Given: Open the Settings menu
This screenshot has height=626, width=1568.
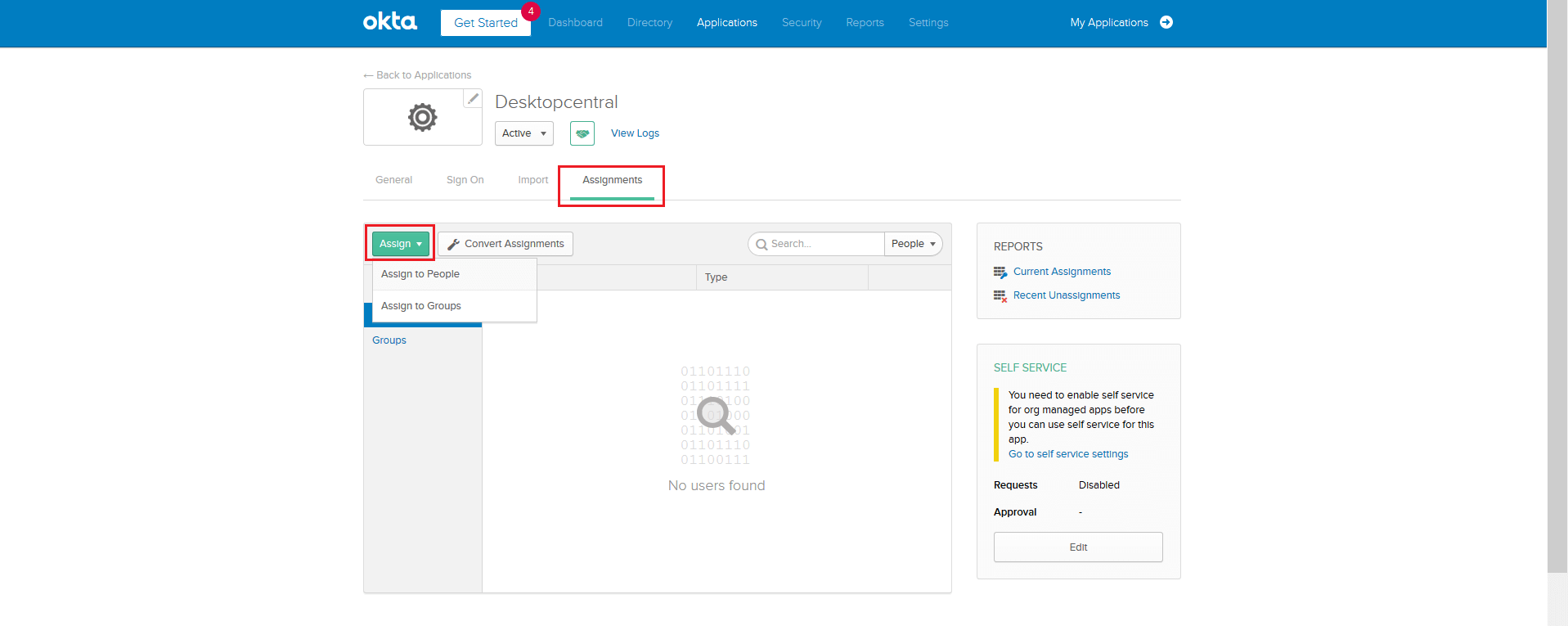Looking at the screenshot, I should (x=928, y=23).
